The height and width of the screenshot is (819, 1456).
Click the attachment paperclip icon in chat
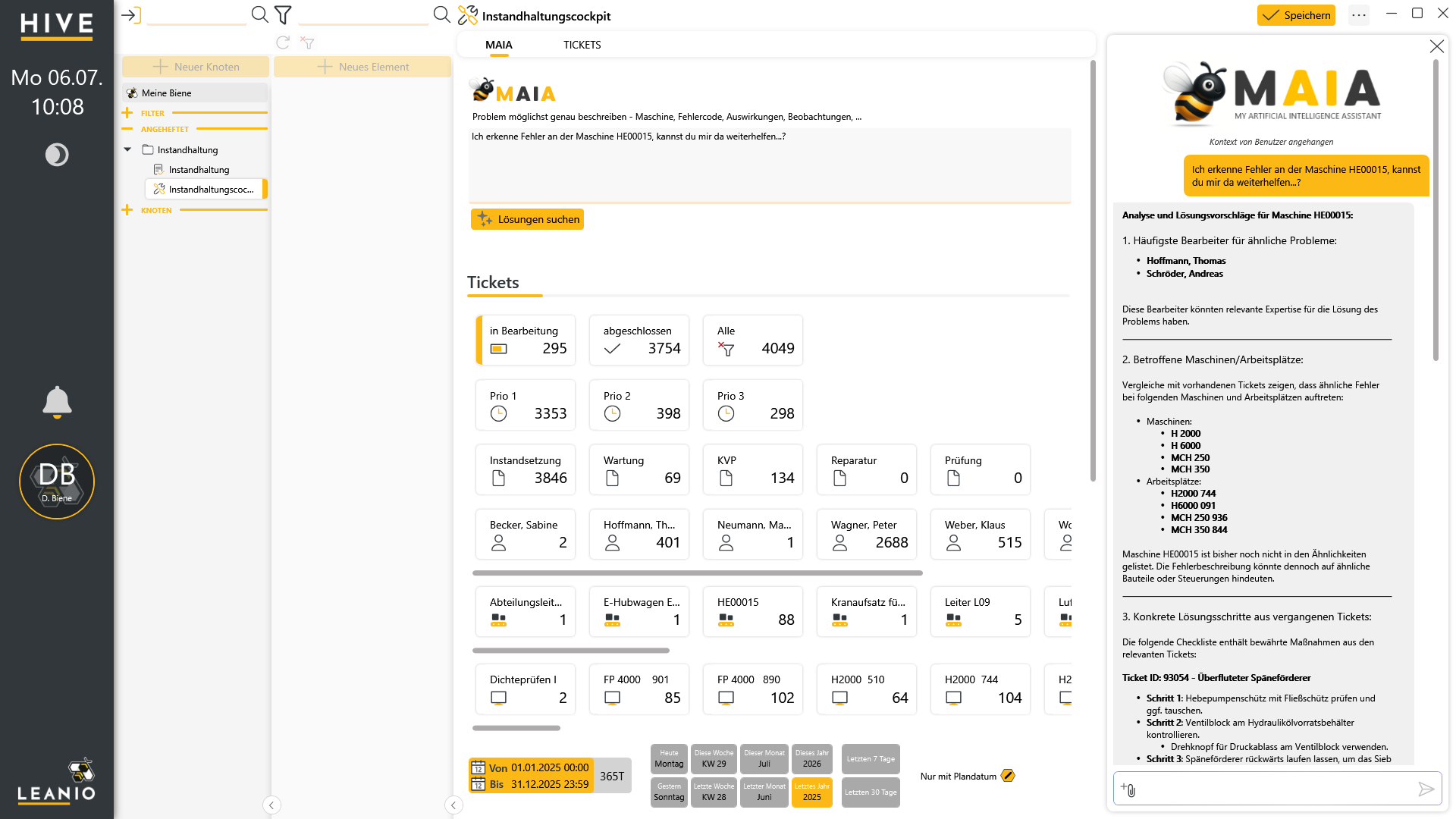tap(1128, 789)
